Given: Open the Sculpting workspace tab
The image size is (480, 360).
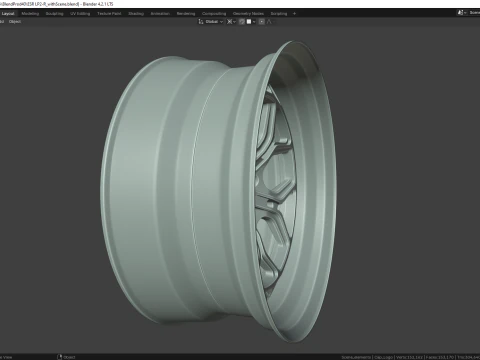Looking at the screenshot, I should [54, 14].
